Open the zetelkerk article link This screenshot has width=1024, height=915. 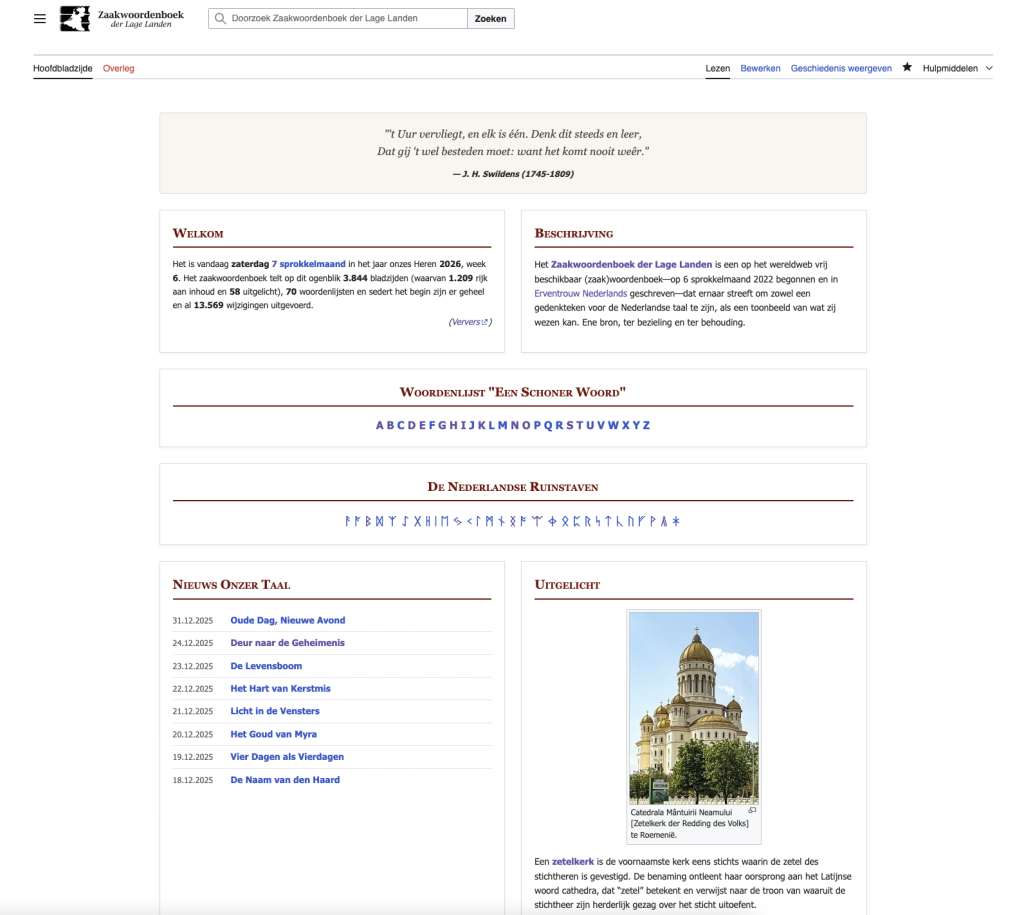[573, 861]
